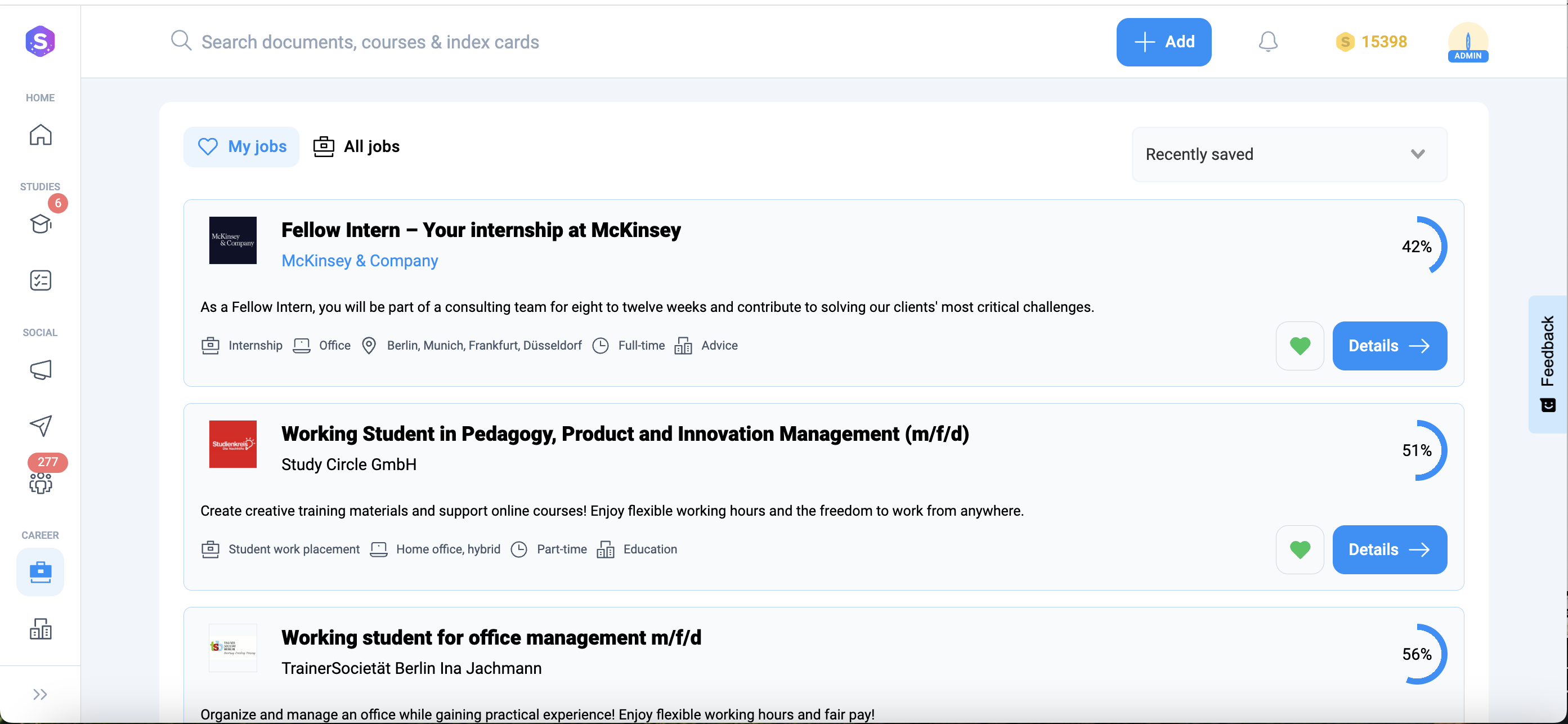The image size is (1568, 724).
Task: Switch to the All jobs tab
Action: [357, 146]
